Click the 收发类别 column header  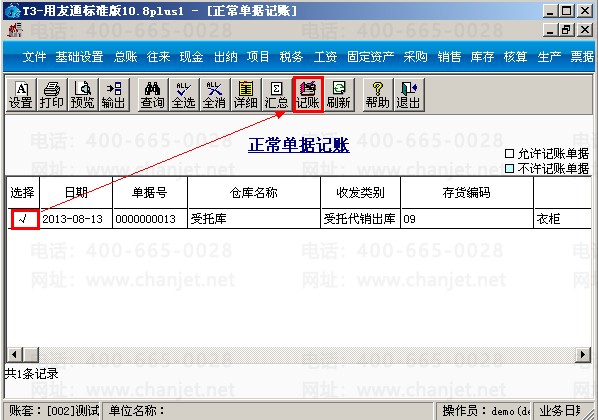(x=360, y=193)
